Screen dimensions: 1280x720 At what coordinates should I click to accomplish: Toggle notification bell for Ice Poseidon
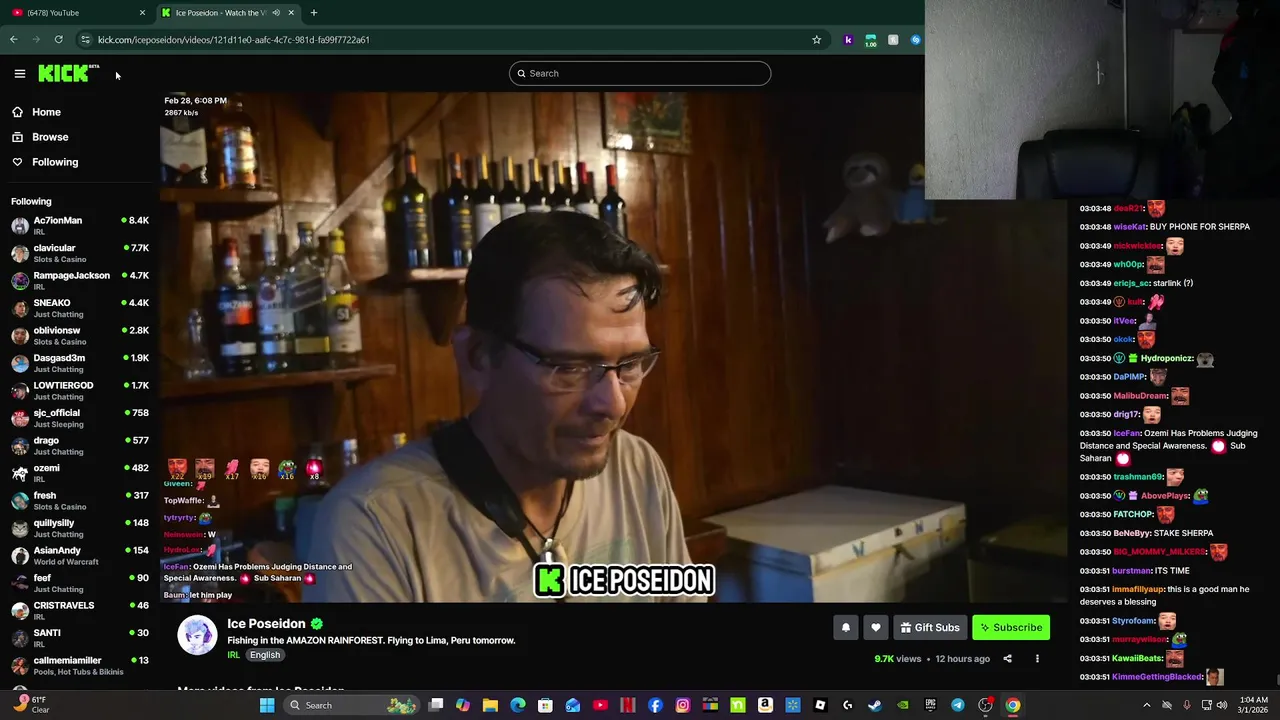(x=846, y=627)
